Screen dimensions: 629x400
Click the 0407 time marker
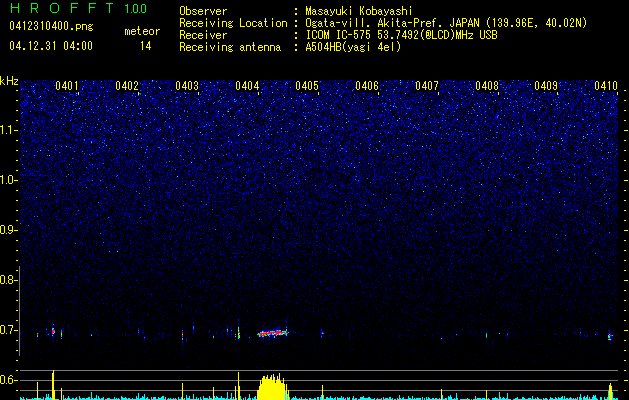click(x=427, y=86)
